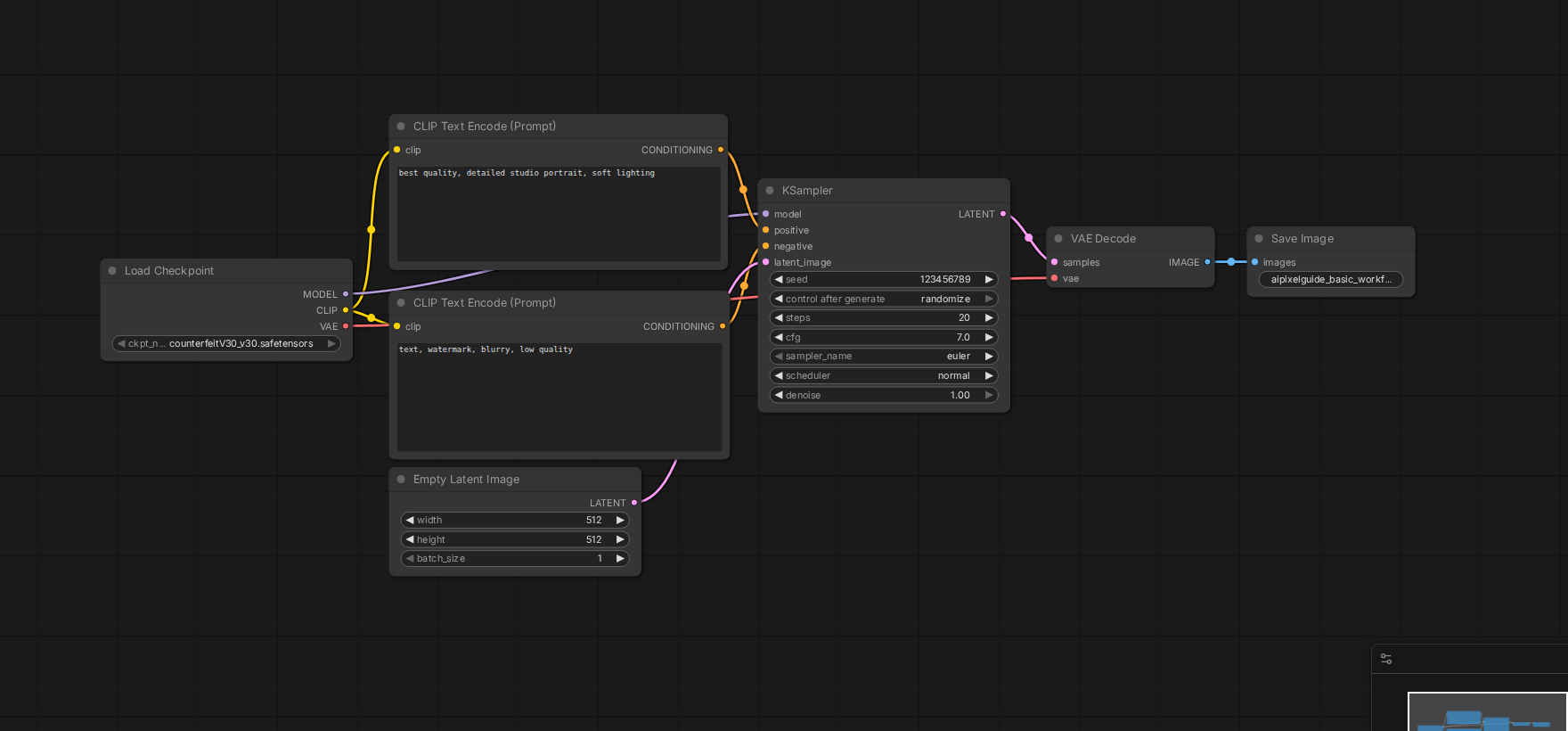Decrease height value with left arrow
The image size is (1568, 731).
pos(410,539)
